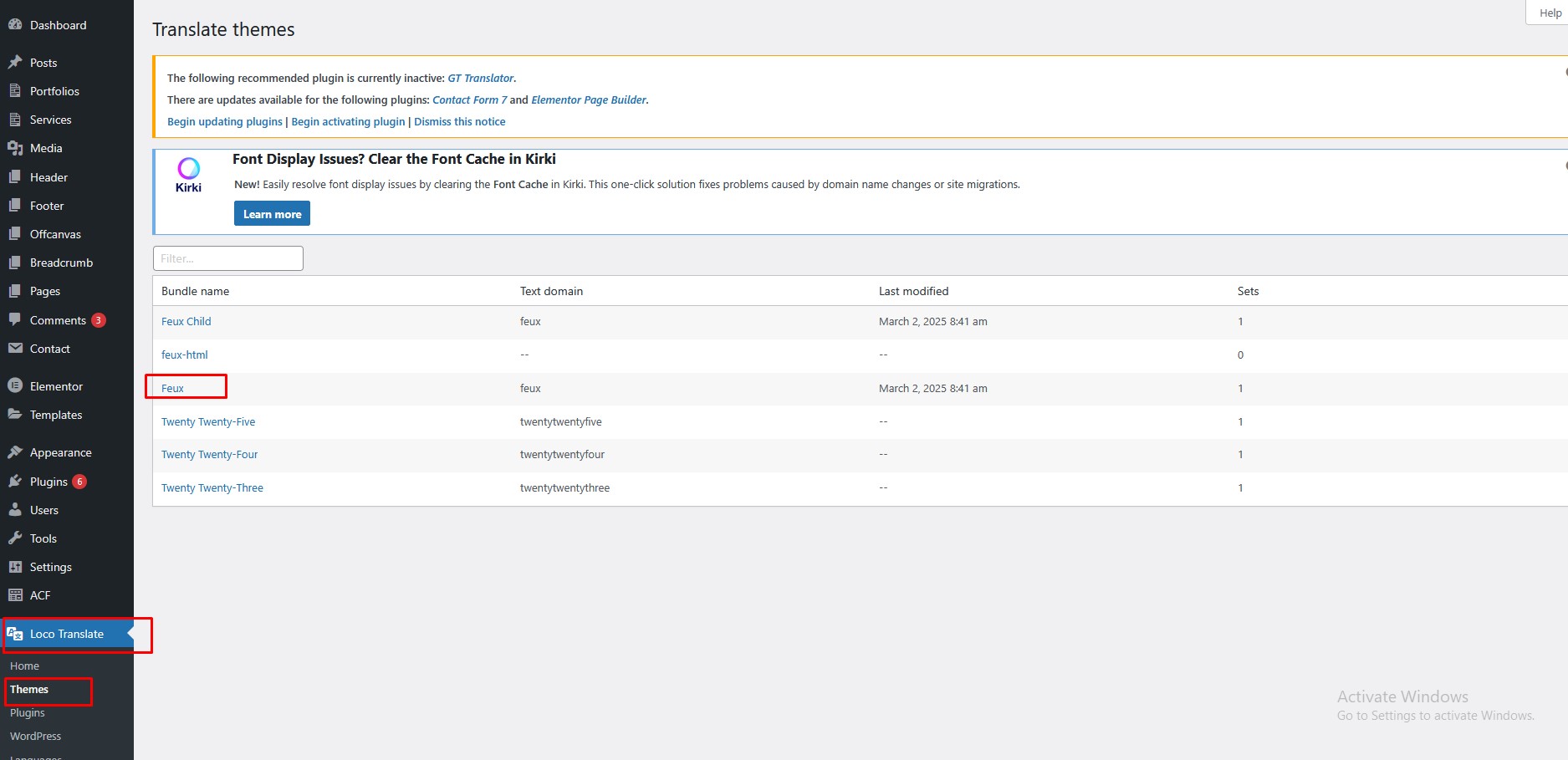Click the Media icon in sidebar
This screenshot has height=760, width=1568.
click(x=14, y=148)
